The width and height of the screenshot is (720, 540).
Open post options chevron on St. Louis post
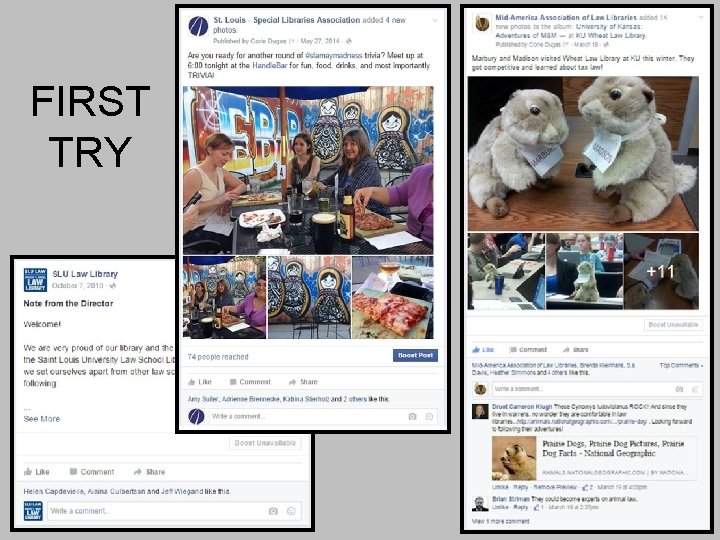pyautogui.click(x=435, y=21)
